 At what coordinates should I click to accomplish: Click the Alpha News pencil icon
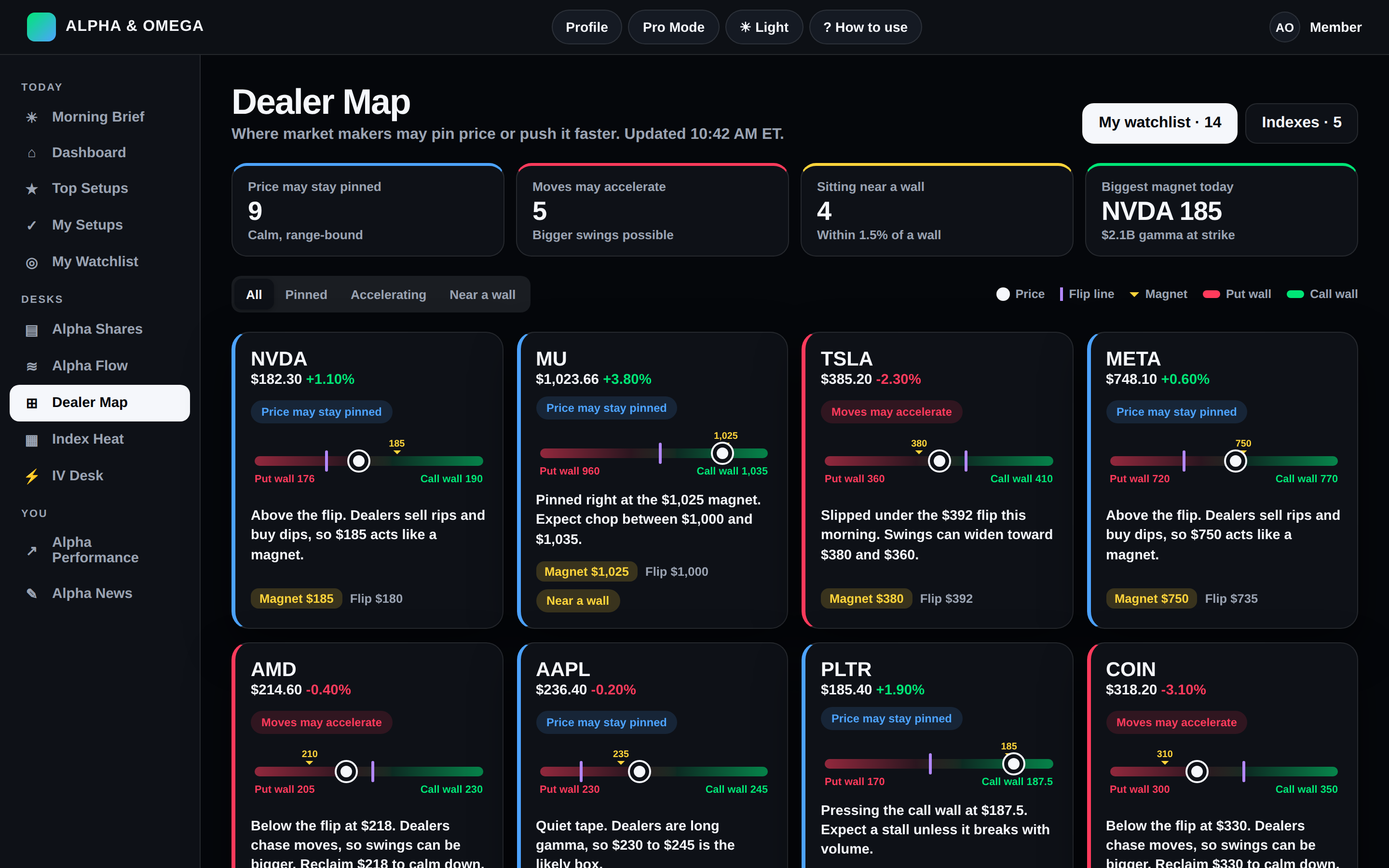click(31, 594)
